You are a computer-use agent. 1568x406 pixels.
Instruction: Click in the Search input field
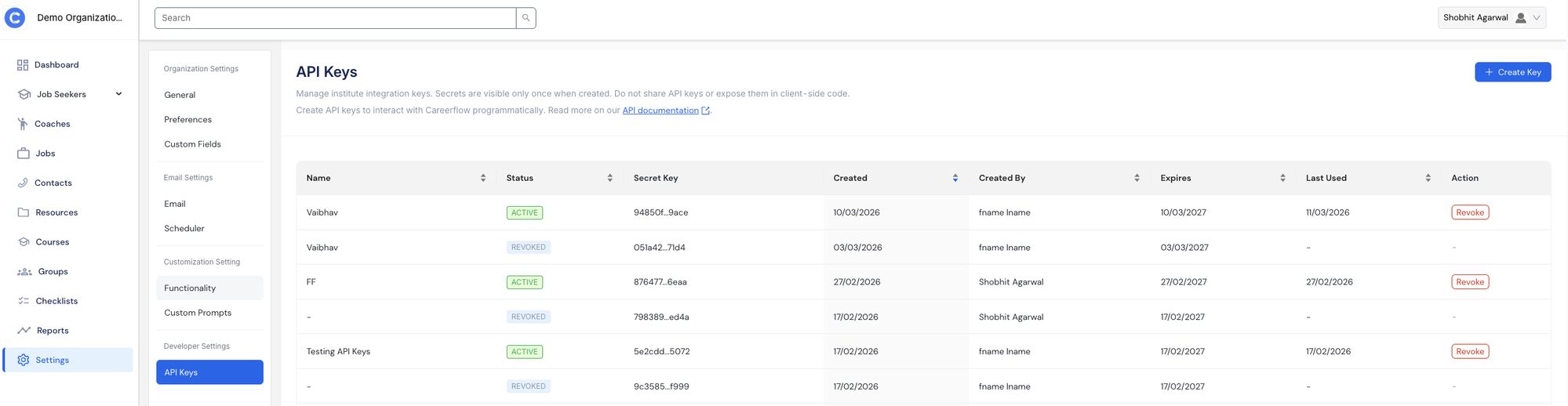(335, 18)
